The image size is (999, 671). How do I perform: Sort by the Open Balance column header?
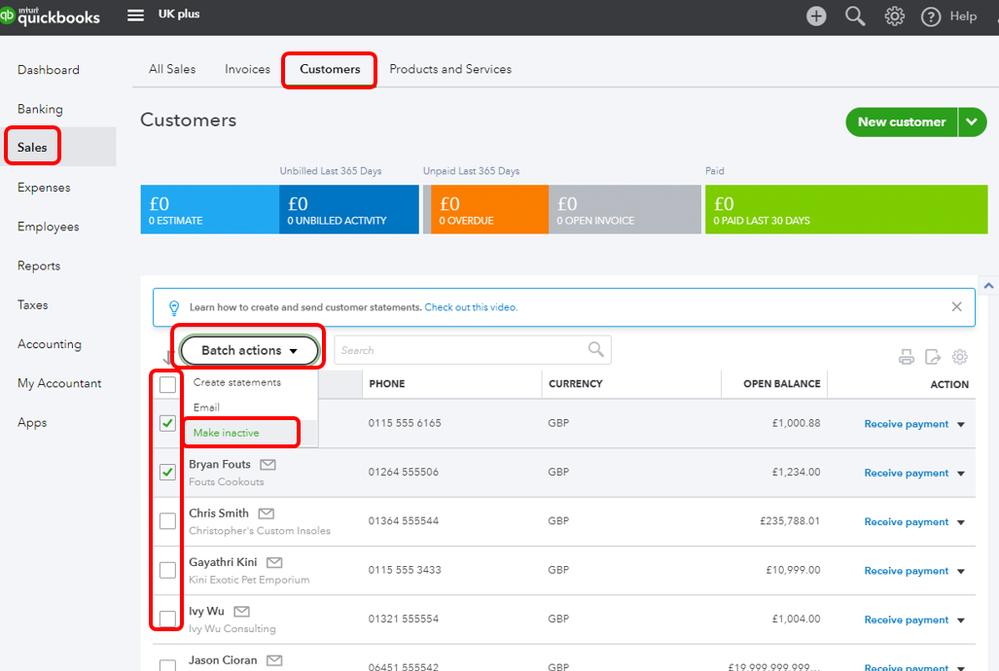782,384
